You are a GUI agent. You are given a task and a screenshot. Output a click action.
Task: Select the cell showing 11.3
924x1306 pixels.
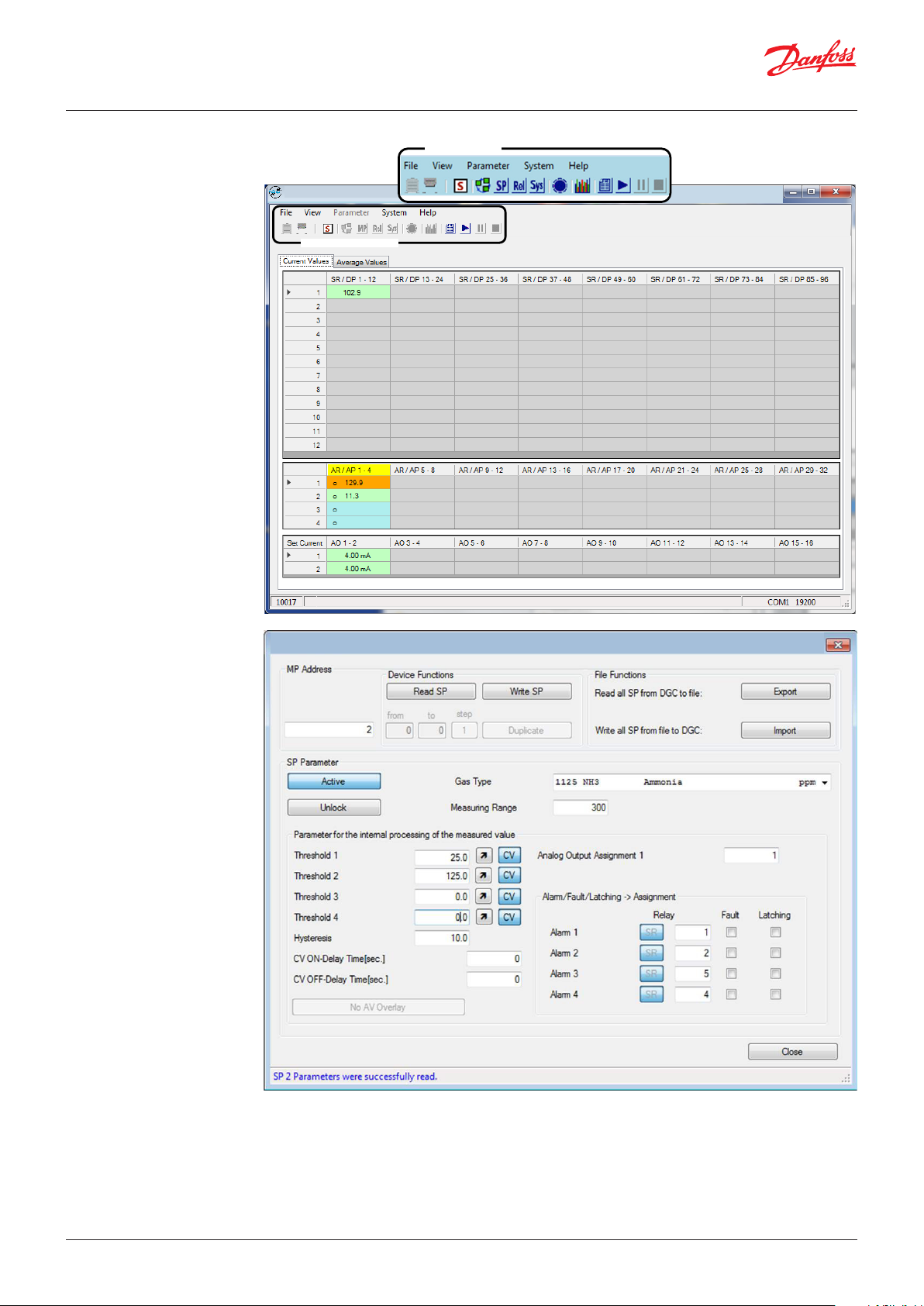[358, 496]
